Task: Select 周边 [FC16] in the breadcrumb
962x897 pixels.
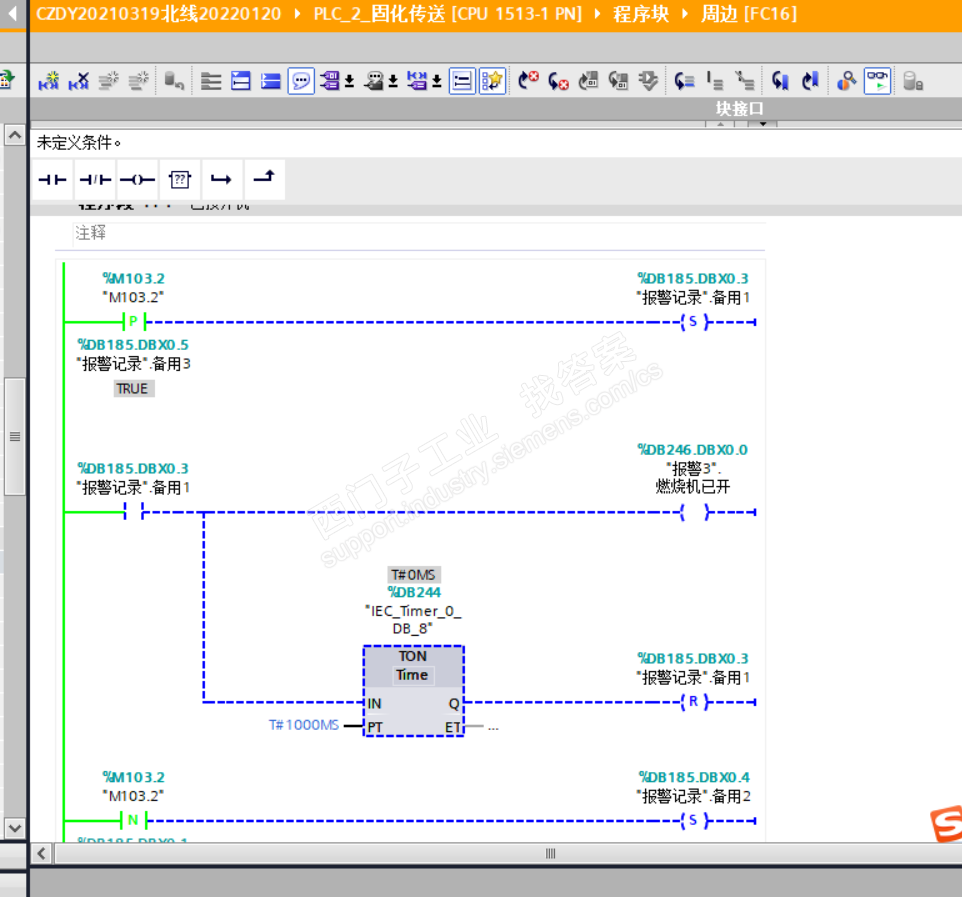Action: (747, 15)
